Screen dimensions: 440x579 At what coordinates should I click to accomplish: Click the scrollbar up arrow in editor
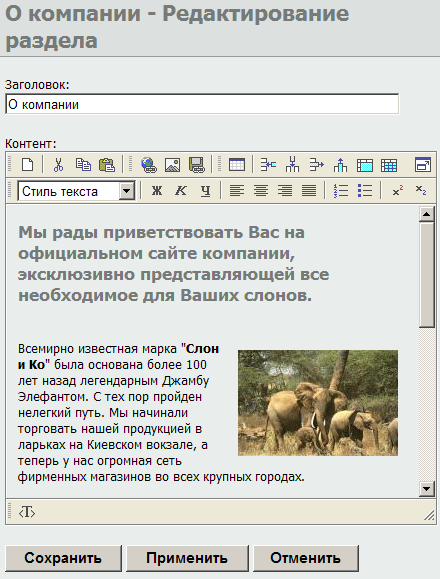point(427,214)
